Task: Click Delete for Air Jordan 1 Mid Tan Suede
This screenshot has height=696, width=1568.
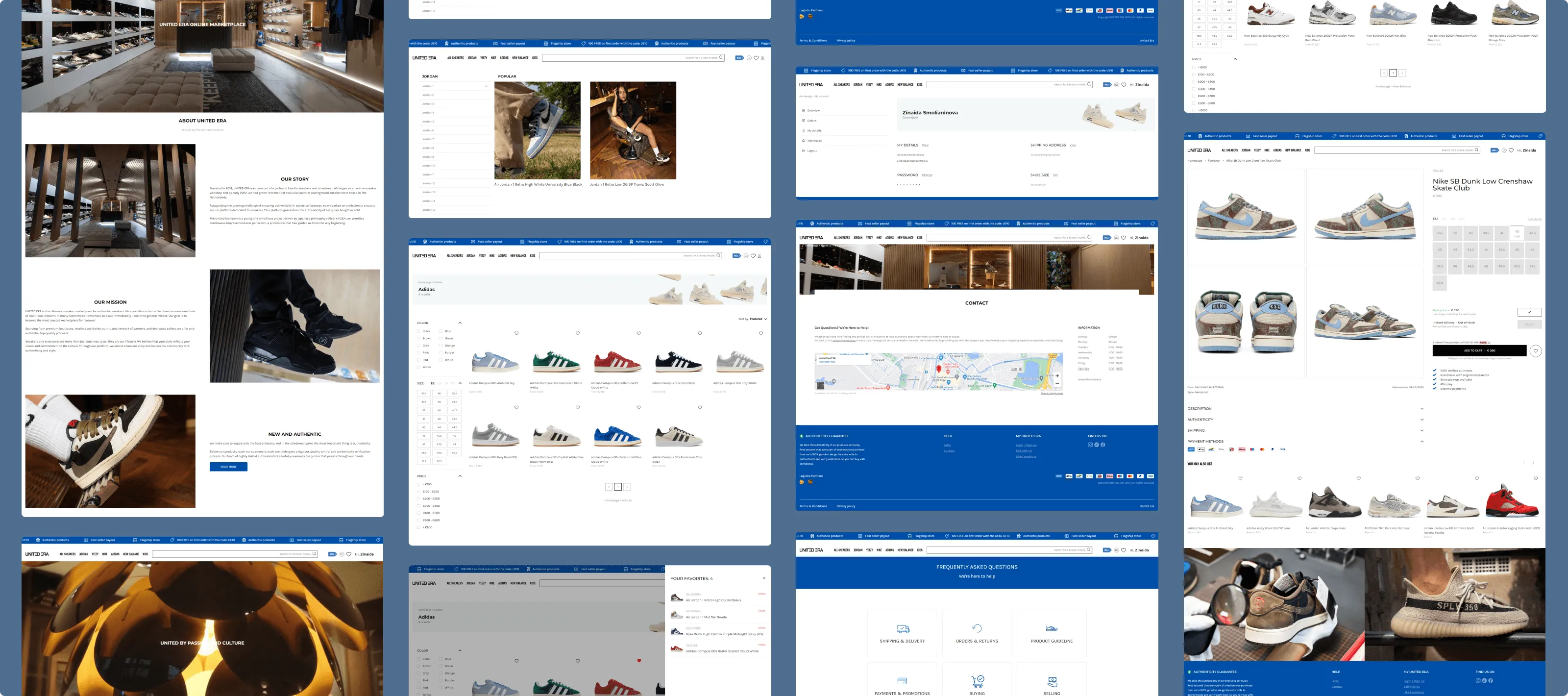Action: click(x=761, y=611)
